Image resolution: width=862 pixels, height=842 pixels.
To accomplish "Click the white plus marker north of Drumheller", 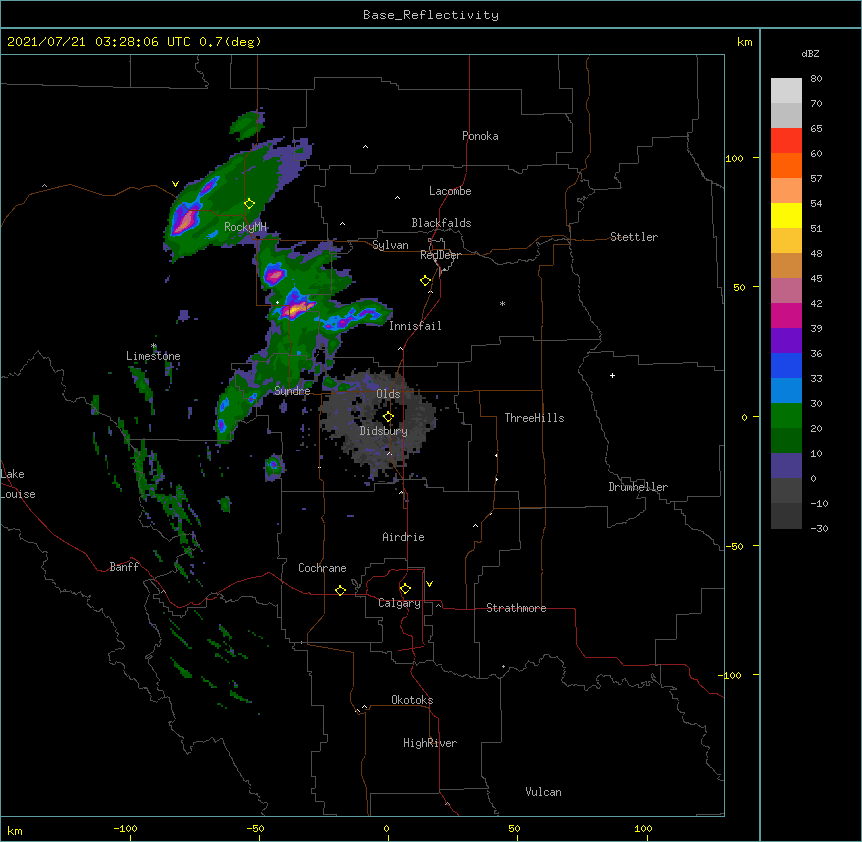I will point(612,375).
